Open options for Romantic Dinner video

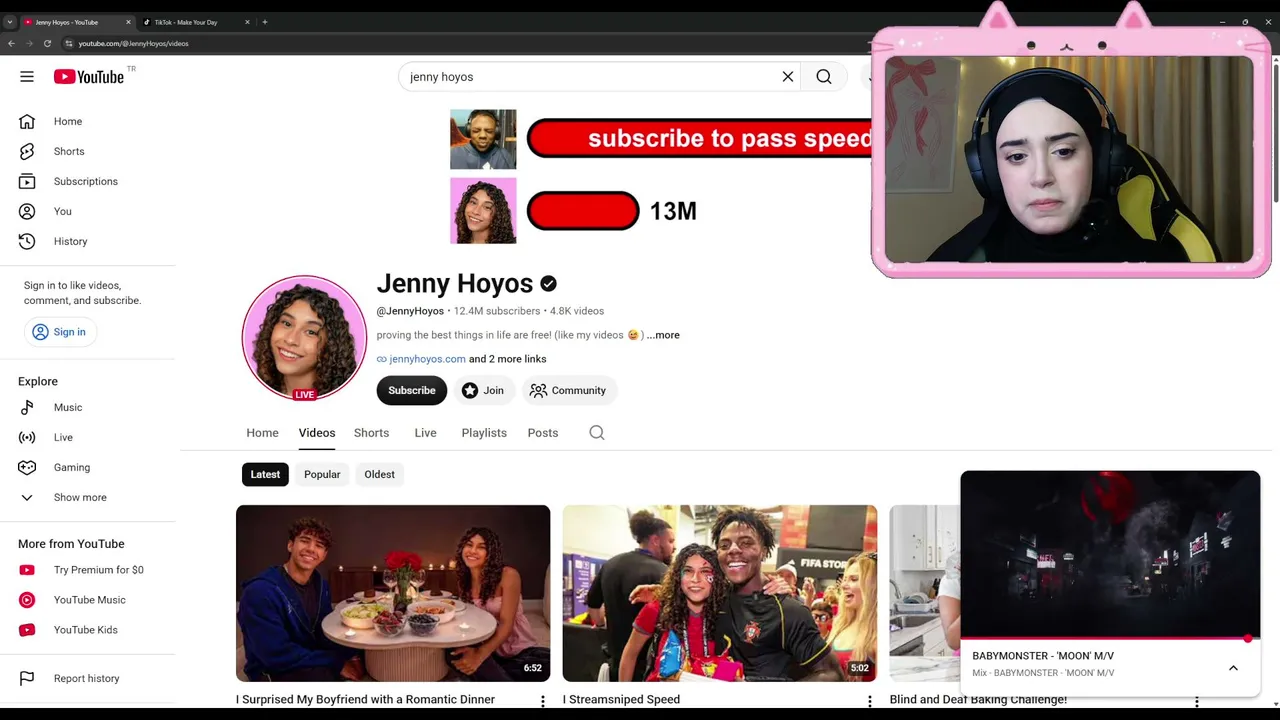543,701
